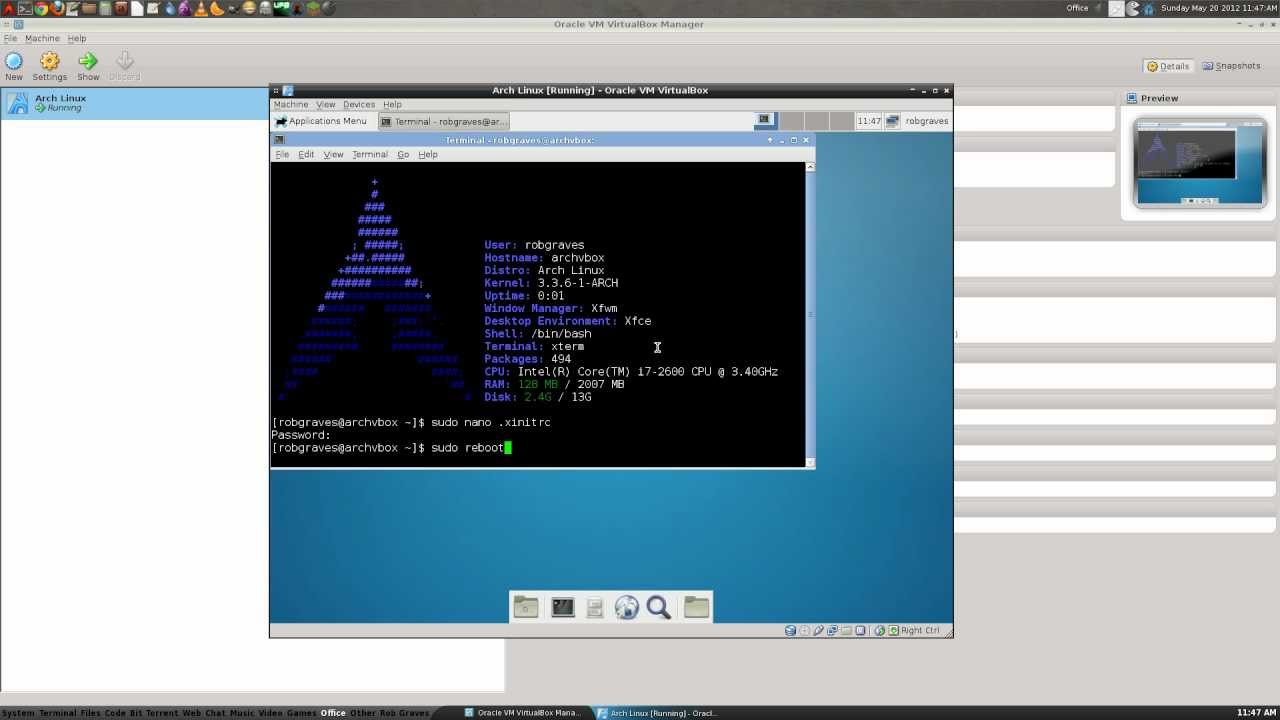Open View menu of running VM window
The height and width of the screenshot is (720, 1280).
coord(326,104)
